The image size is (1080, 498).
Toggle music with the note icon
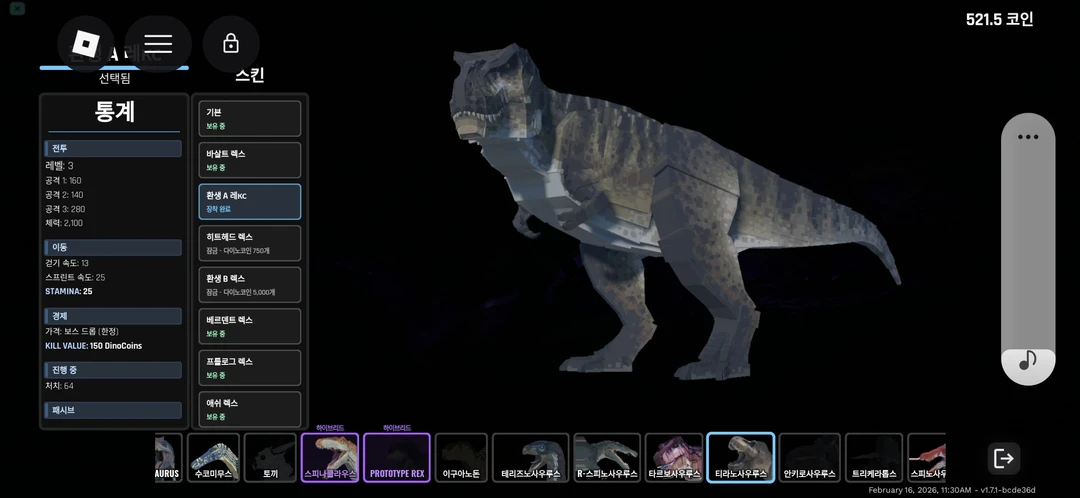point(1027,361)
